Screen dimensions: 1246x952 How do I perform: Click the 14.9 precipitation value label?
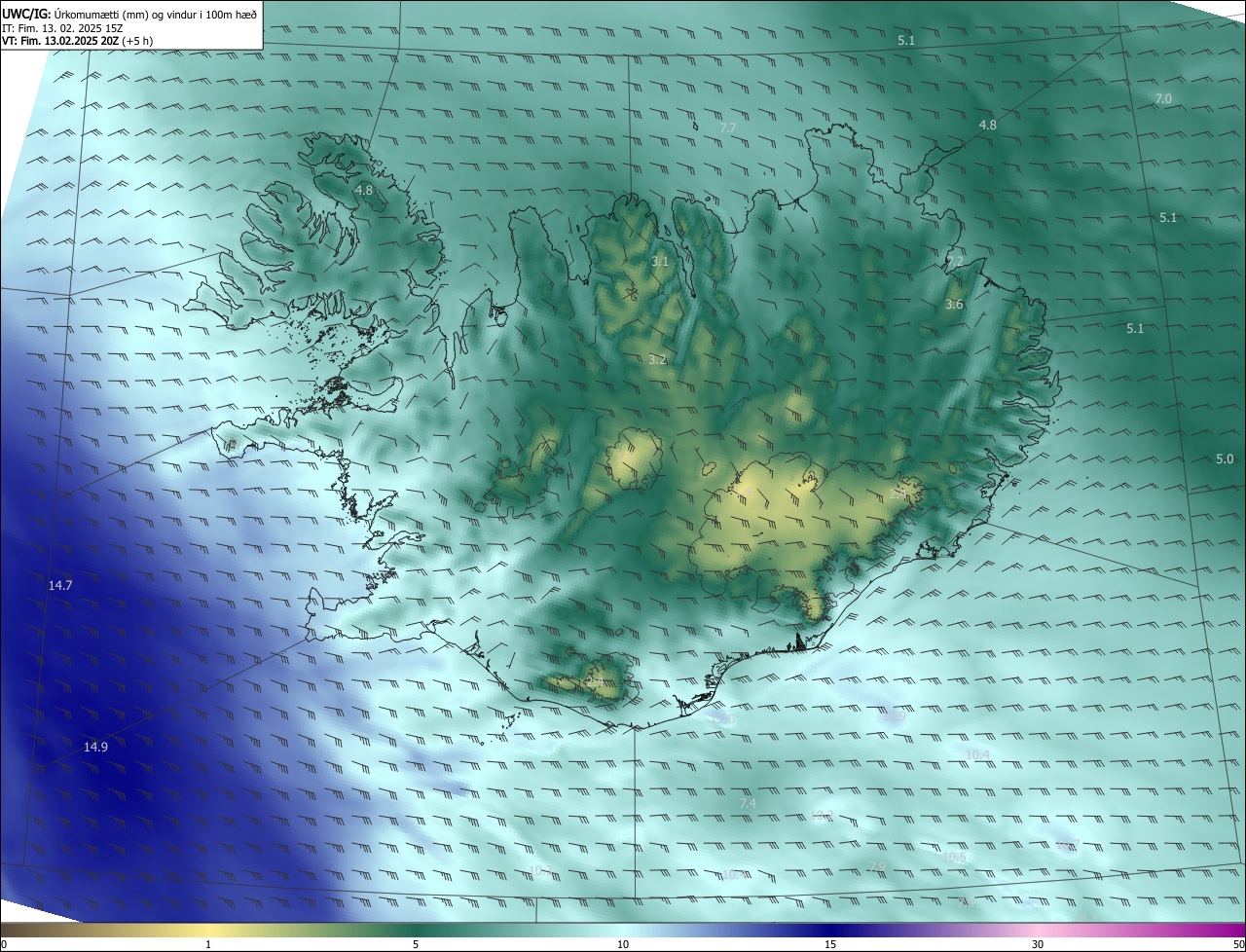(x=95, y=747)
